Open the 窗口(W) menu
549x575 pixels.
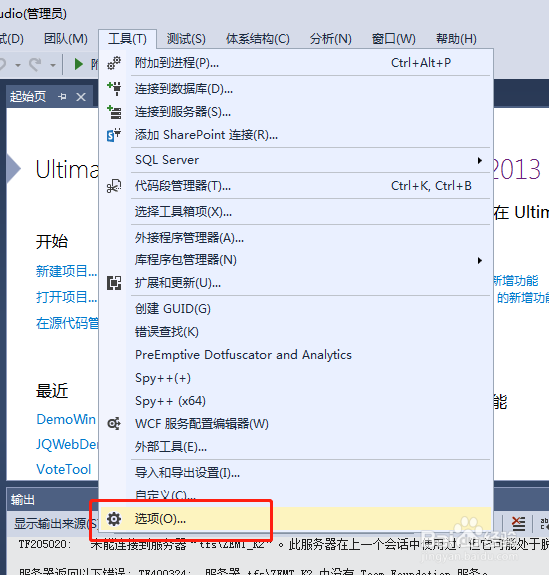394,39
